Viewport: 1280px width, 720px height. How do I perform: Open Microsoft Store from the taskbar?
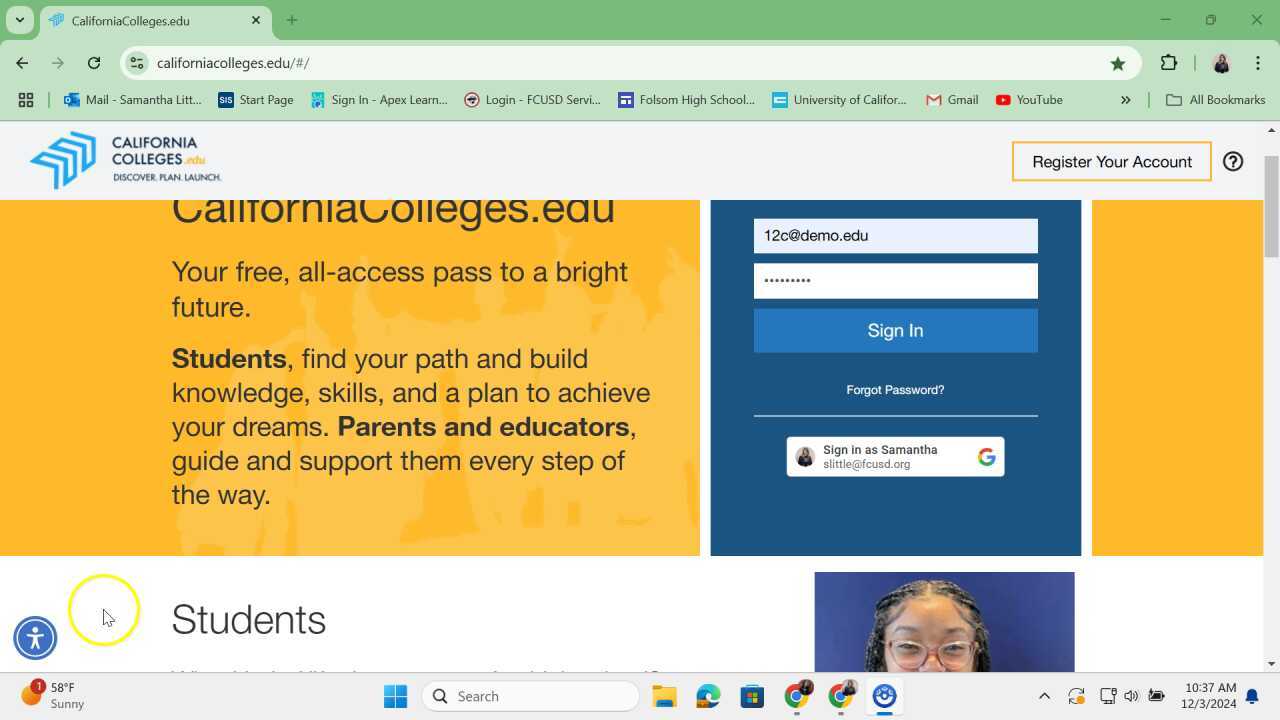coord(752,696)
